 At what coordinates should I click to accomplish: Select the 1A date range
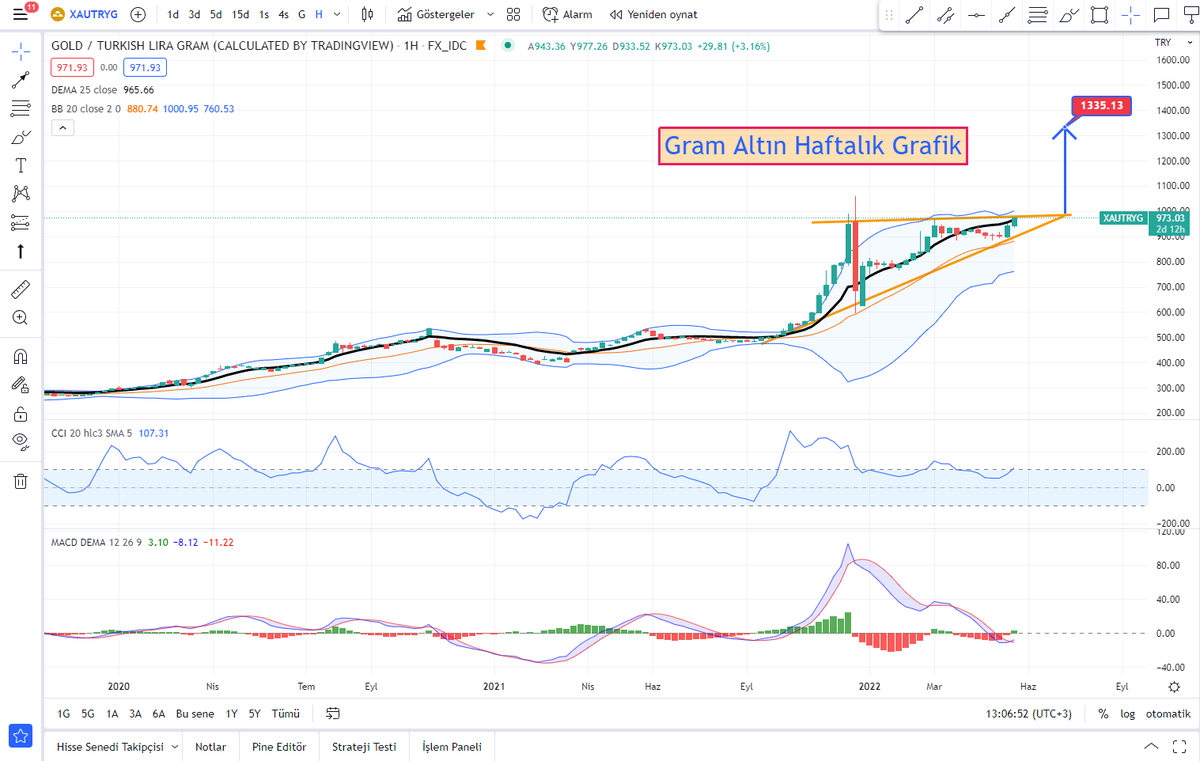112,714
